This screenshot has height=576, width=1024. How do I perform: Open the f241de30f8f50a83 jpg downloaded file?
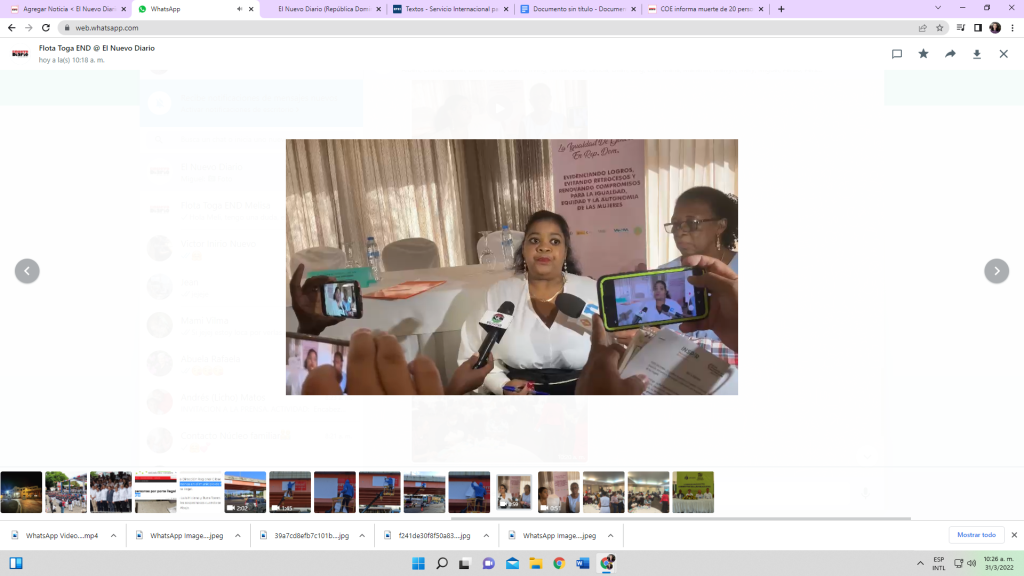click(x=425, y=535)
